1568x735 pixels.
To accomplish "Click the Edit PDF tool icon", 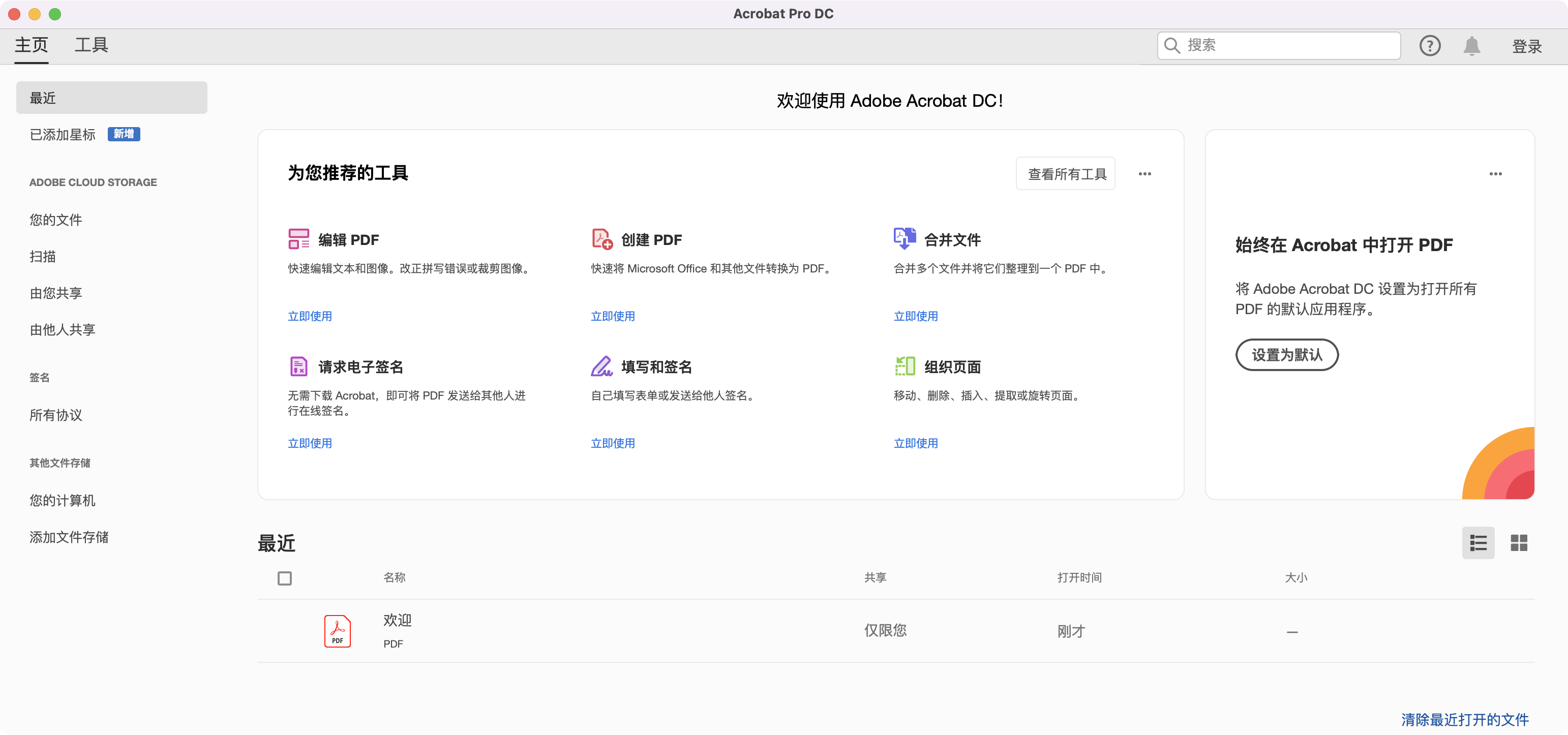I will coord(298,239).
